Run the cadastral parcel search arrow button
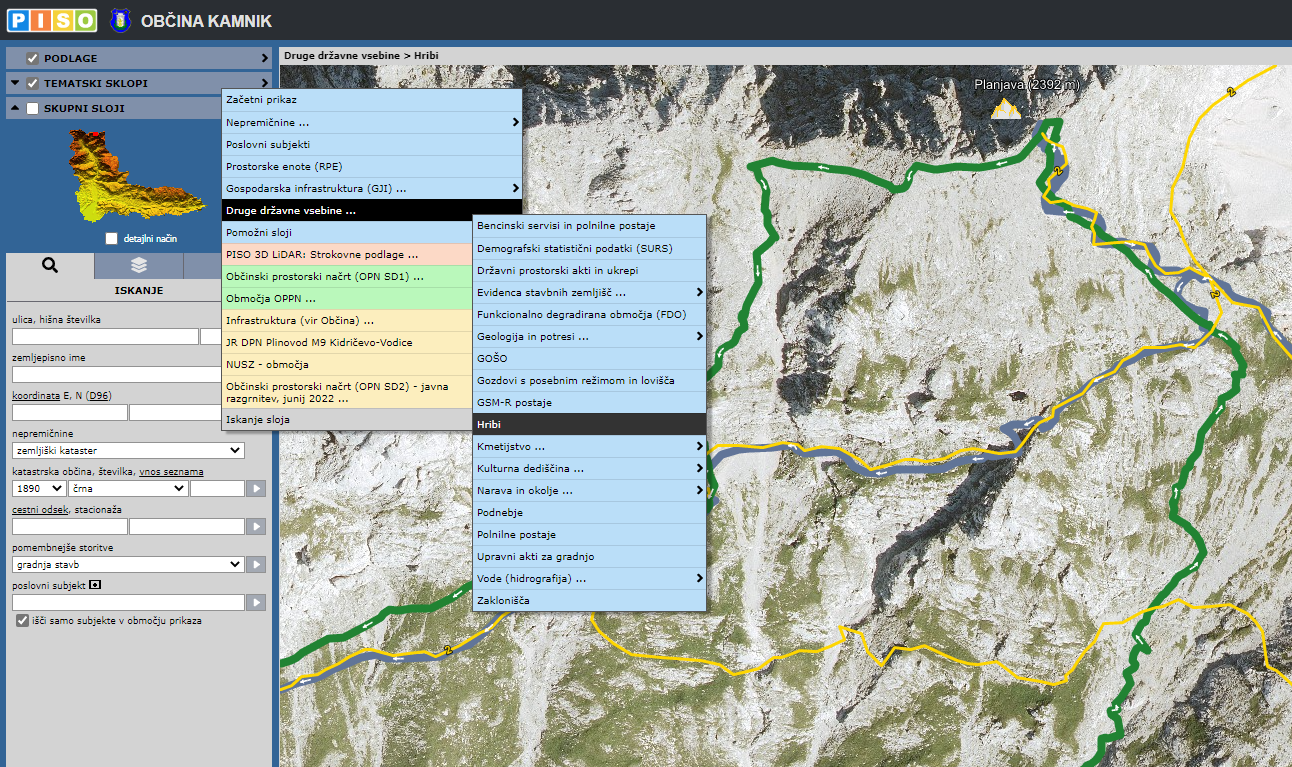The image size is (1292, 767). point(257,489)
